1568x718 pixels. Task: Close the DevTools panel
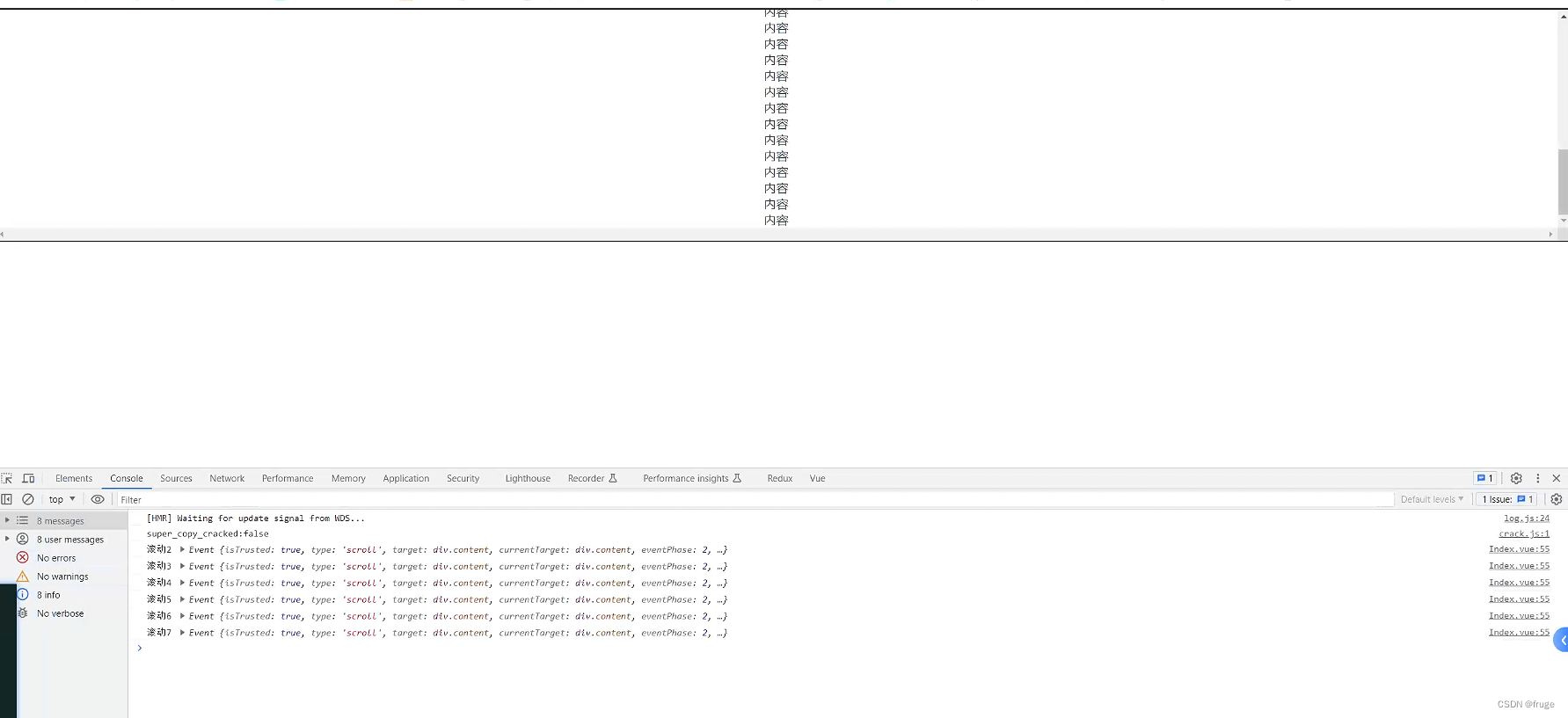coord(1557,478)
